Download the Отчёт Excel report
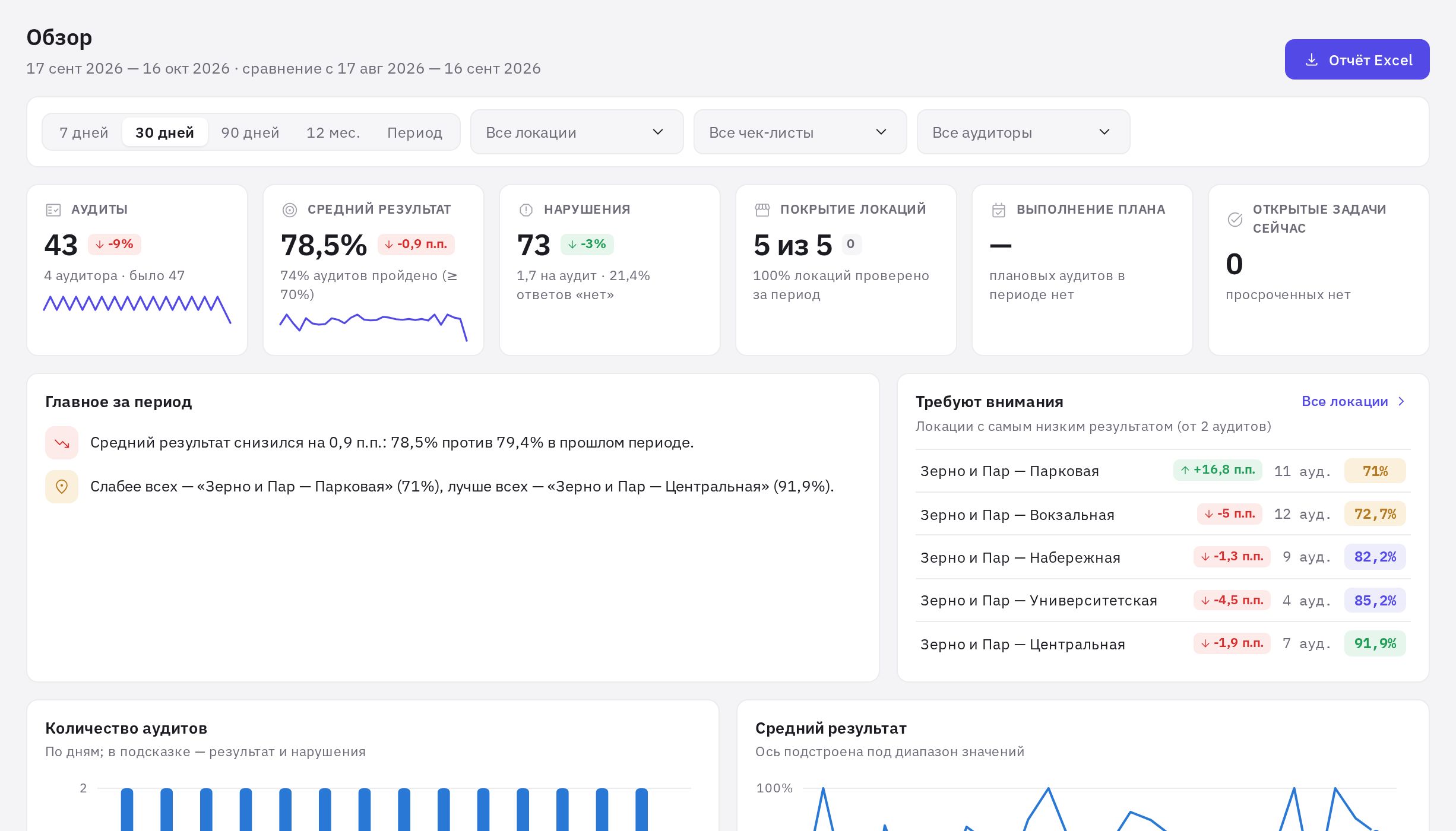 (1357, 59)
